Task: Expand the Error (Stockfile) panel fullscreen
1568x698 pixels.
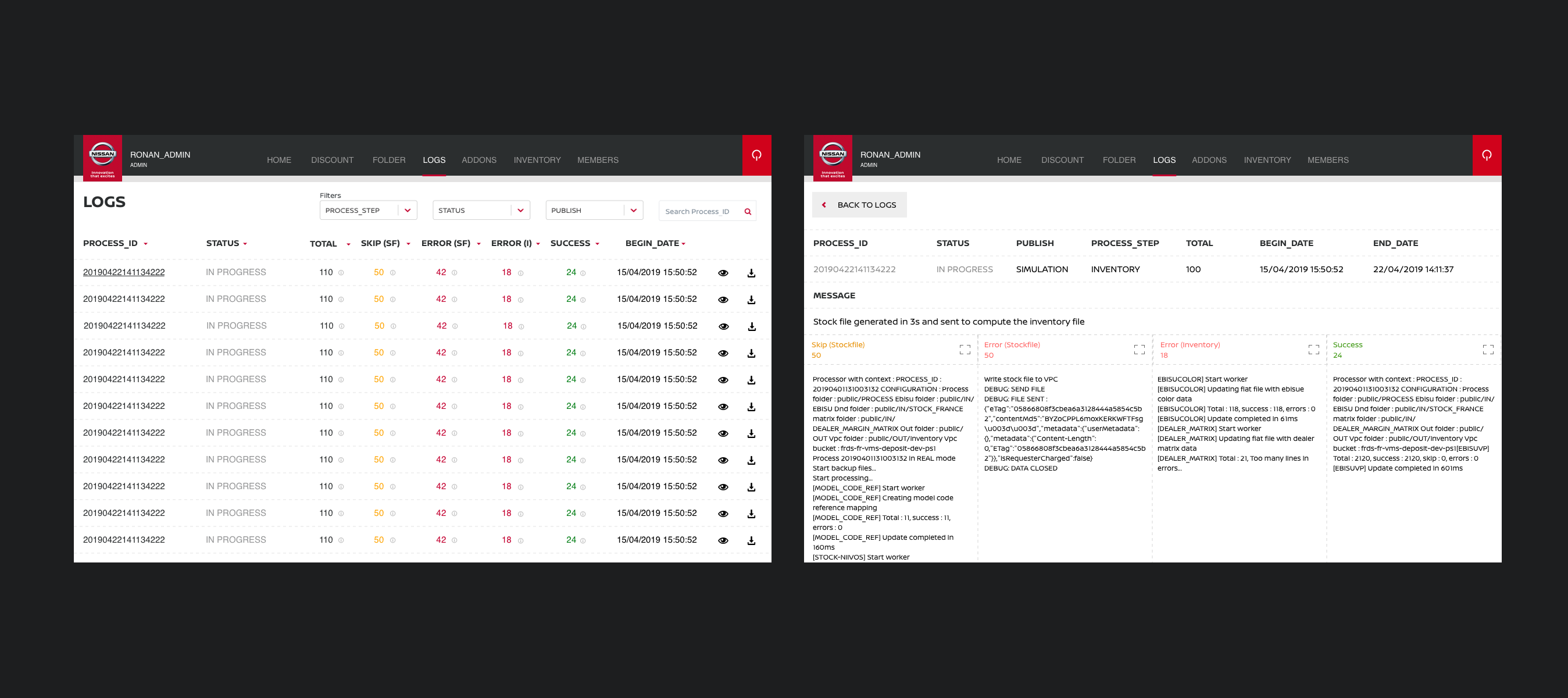Action: pos(1139,350)
